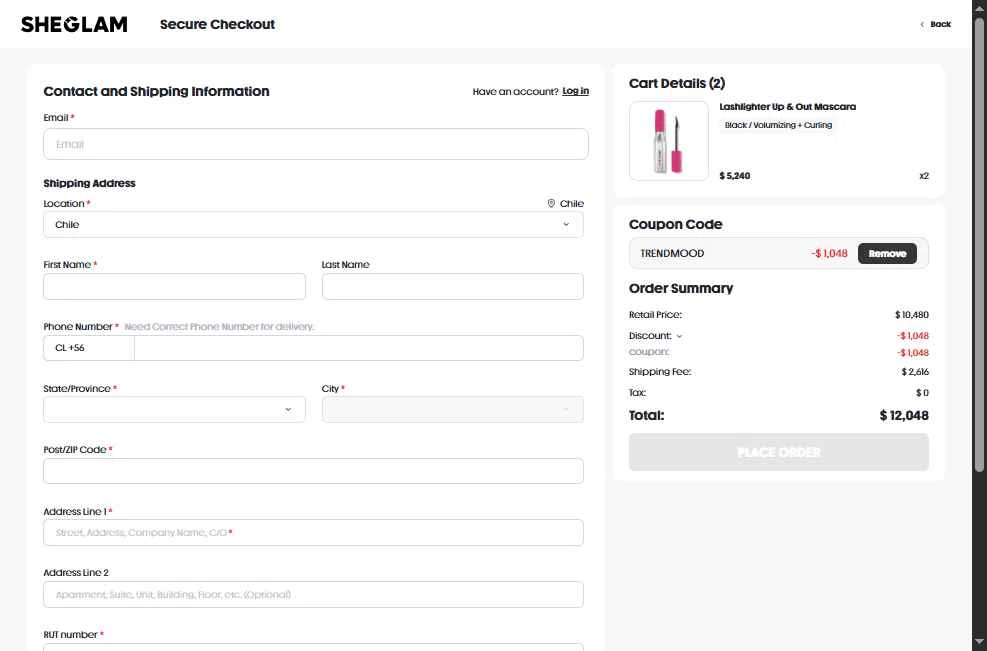Expand the Discount breakdown chevron
The height and width of the screenshot is (651, 987).
(679, 336)
